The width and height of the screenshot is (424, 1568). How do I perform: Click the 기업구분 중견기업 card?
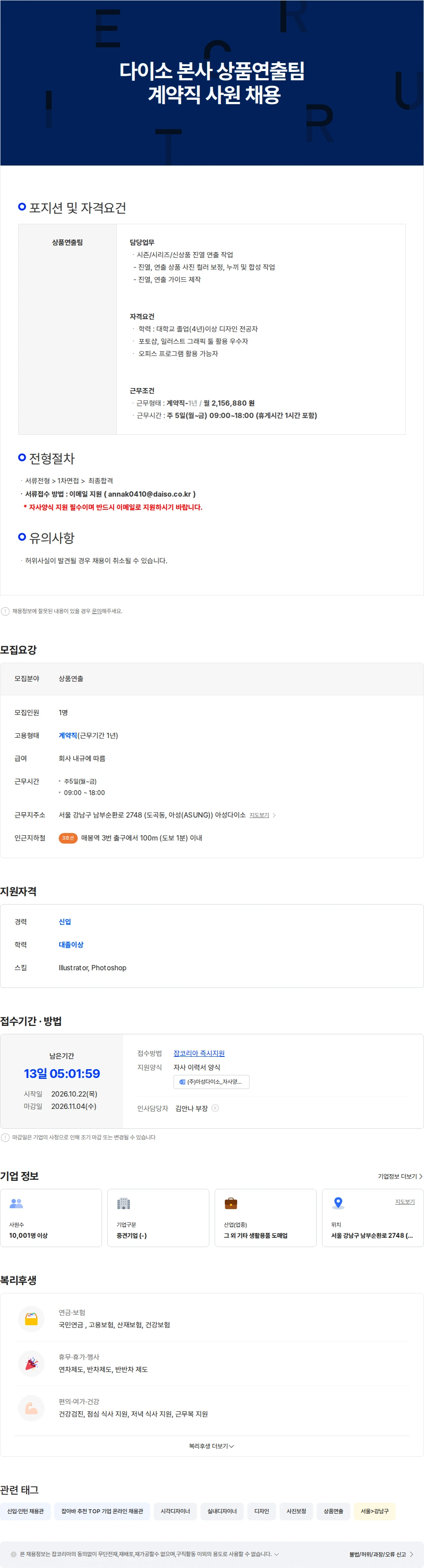pos(159,1217)
